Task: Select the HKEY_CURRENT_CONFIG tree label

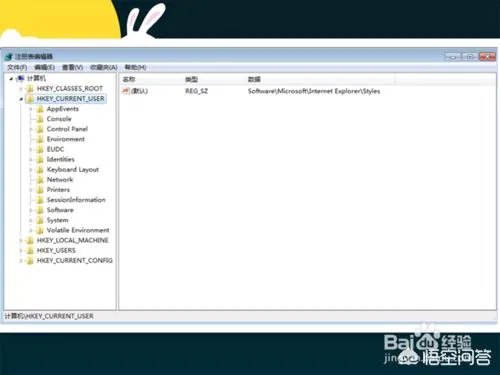Action: (75, 261)
